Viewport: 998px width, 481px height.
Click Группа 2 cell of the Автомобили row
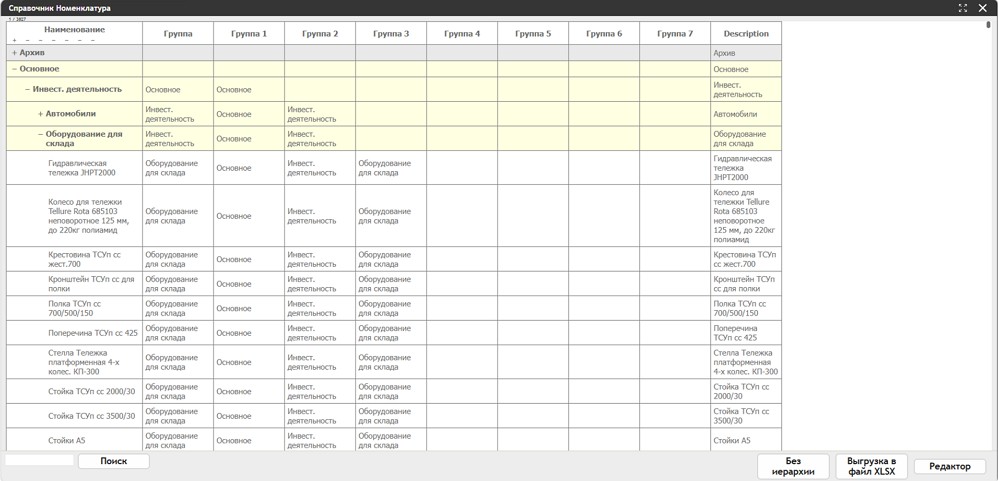pos(320,114)
